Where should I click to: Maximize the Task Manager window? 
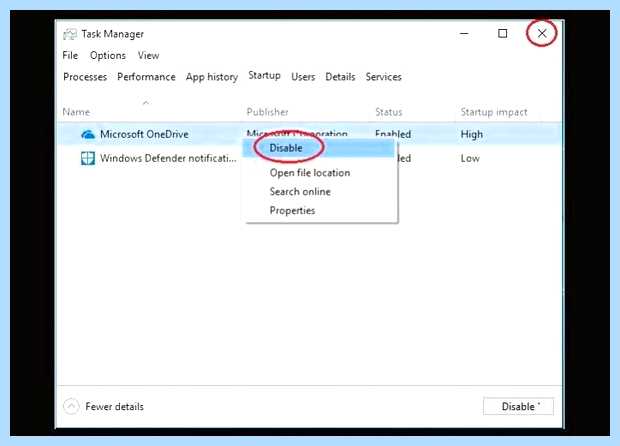503,34
